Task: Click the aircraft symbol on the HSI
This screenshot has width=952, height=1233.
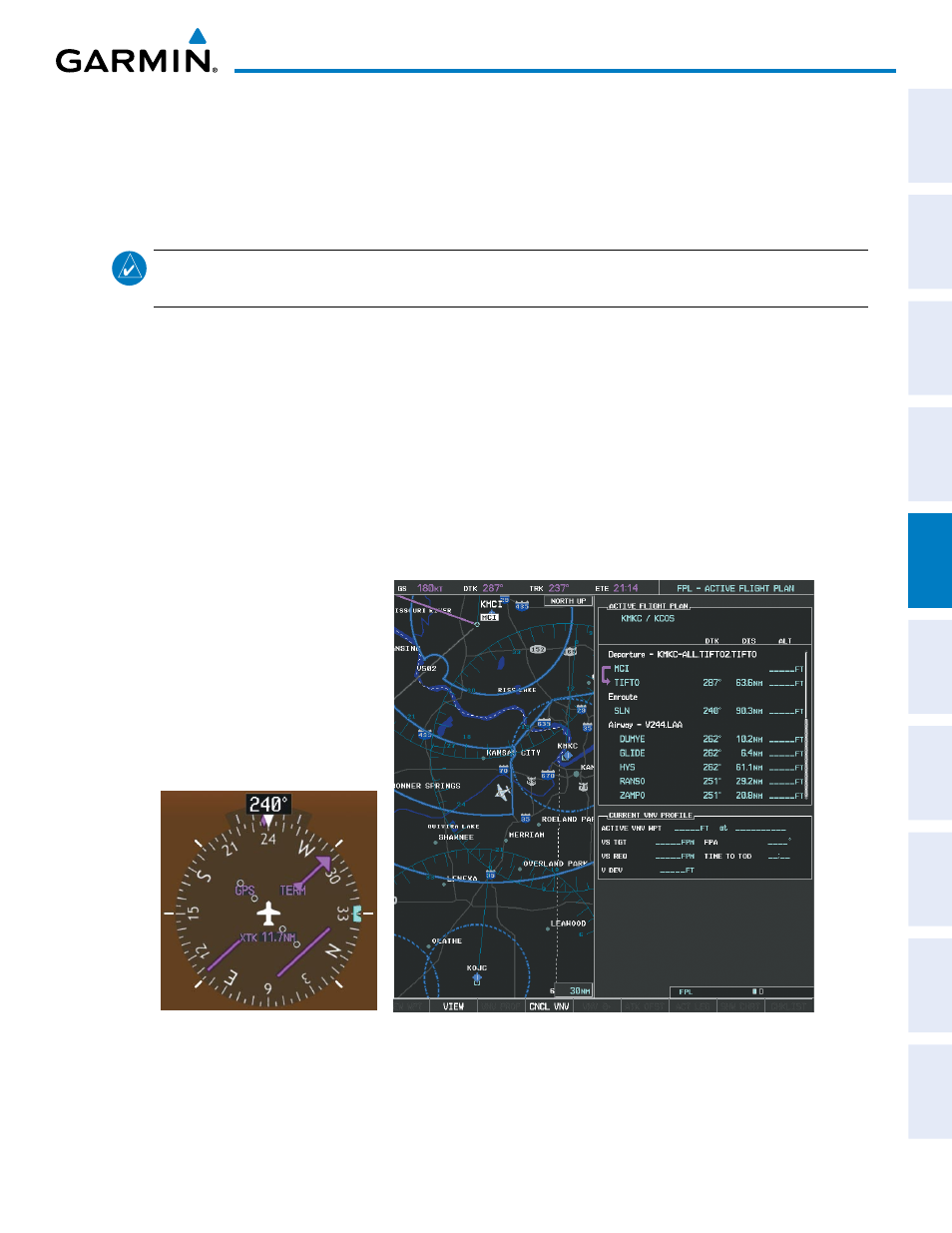Action: pyautogui.click(x=268, y=914)
